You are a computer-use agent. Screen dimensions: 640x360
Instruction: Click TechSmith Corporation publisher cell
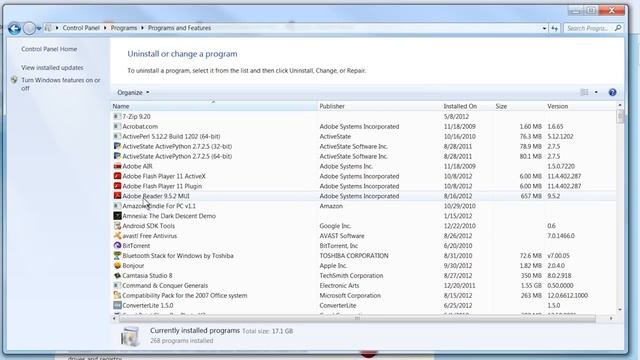[x=351, y=276]
